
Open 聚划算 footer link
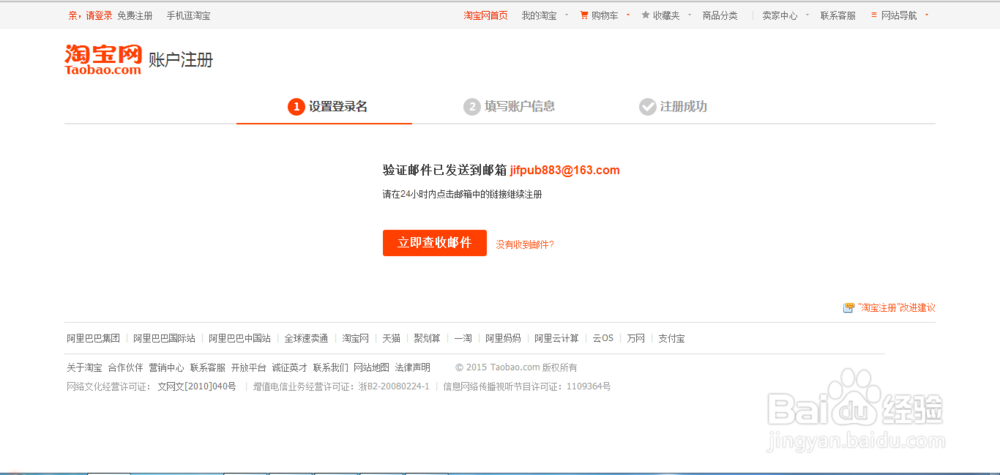[427, 338]
